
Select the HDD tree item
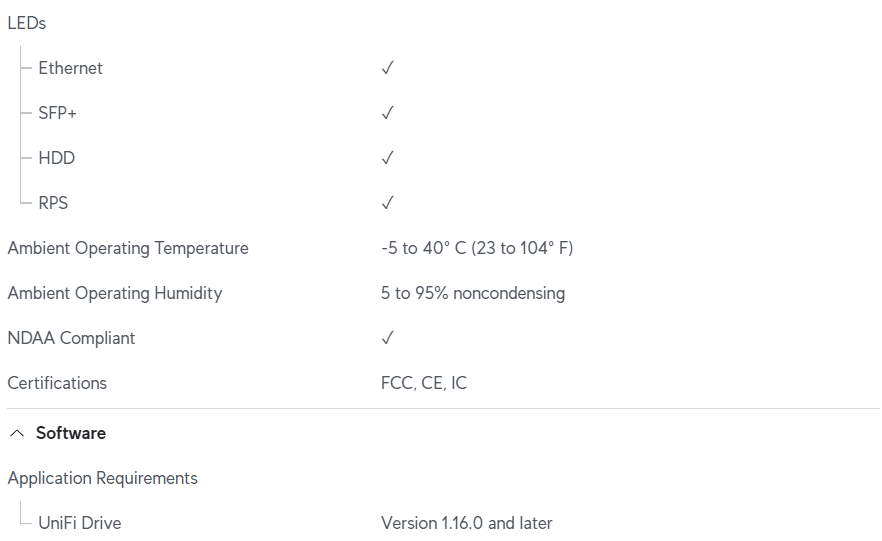(x=56, y=158)
